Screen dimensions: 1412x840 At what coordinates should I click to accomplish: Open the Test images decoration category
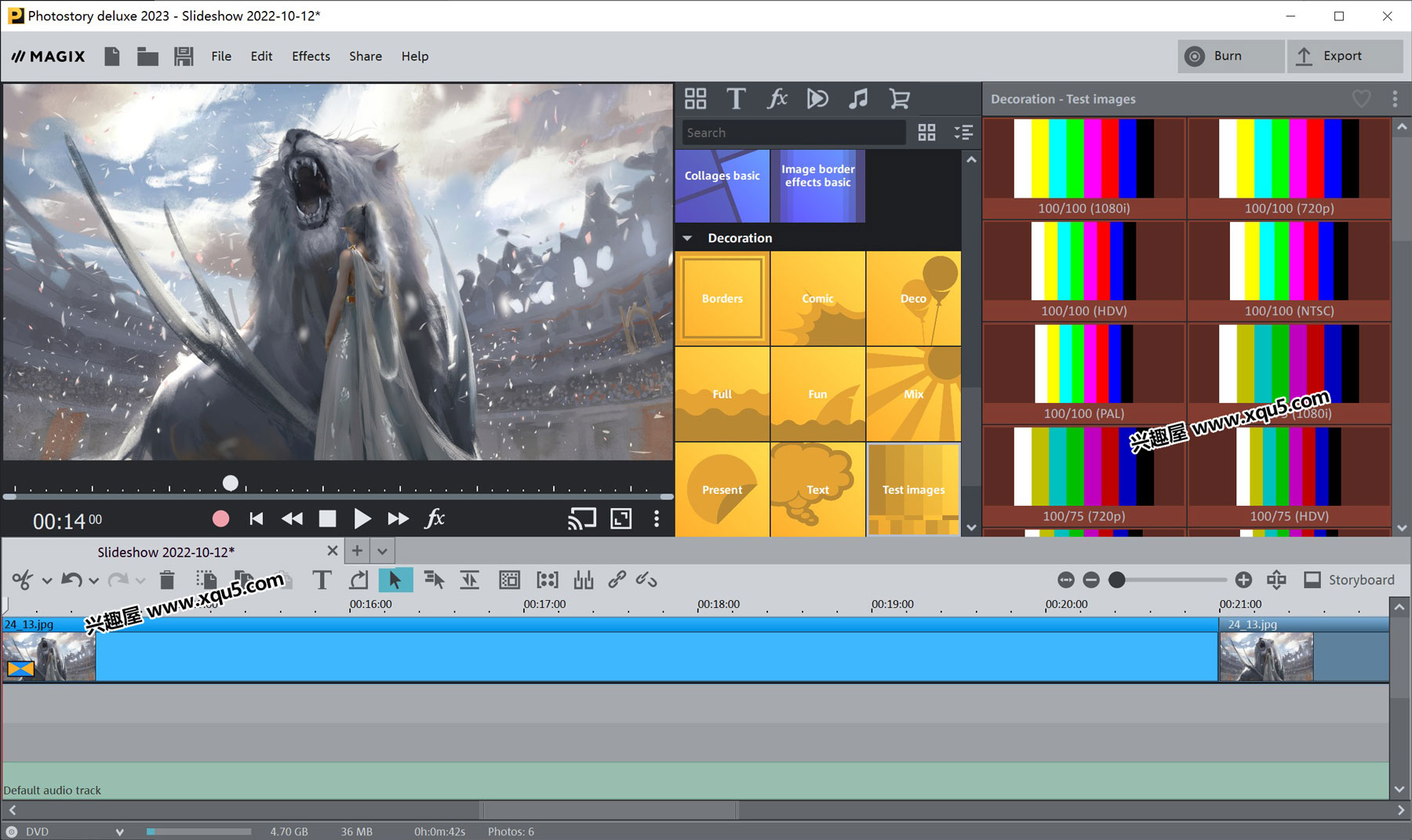coord(913,490)
